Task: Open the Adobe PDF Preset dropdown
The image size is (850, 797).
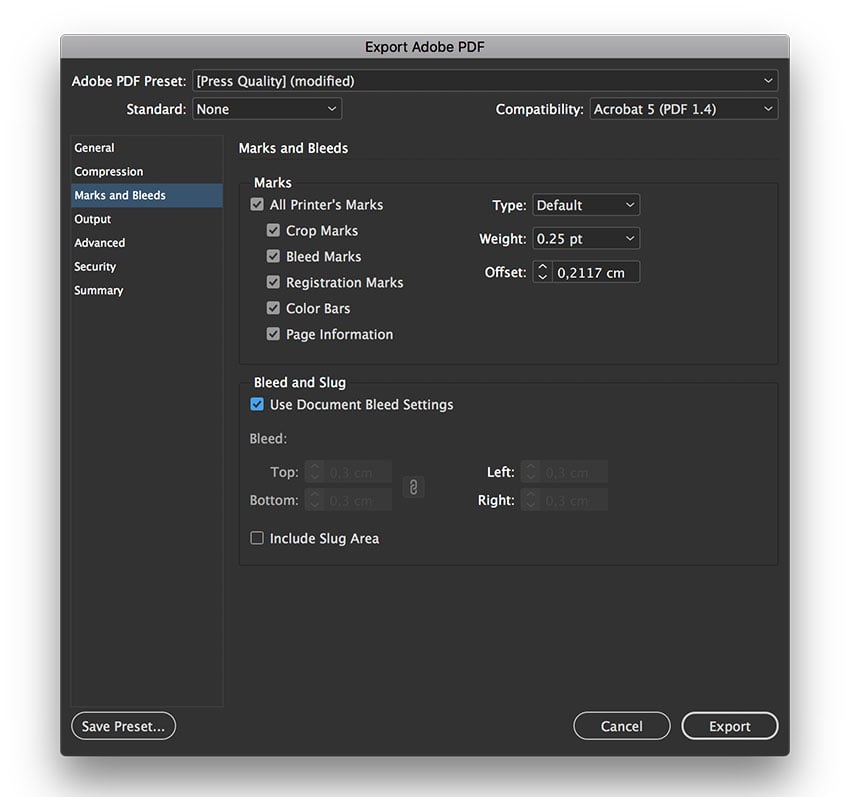Action: [485, 81]
